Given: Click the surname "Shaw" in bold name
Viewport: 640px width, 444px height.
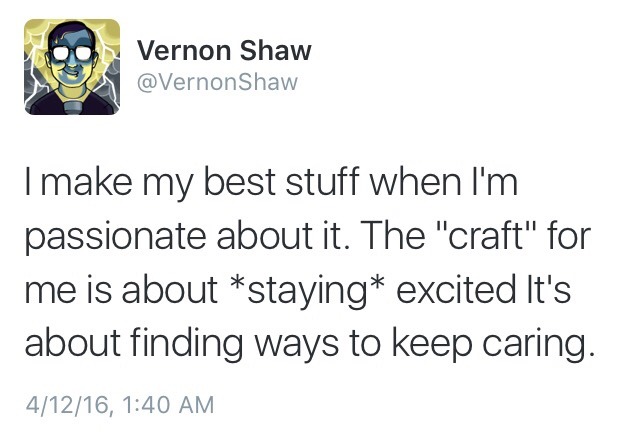Looking at the screenshot, I should 276,51.
